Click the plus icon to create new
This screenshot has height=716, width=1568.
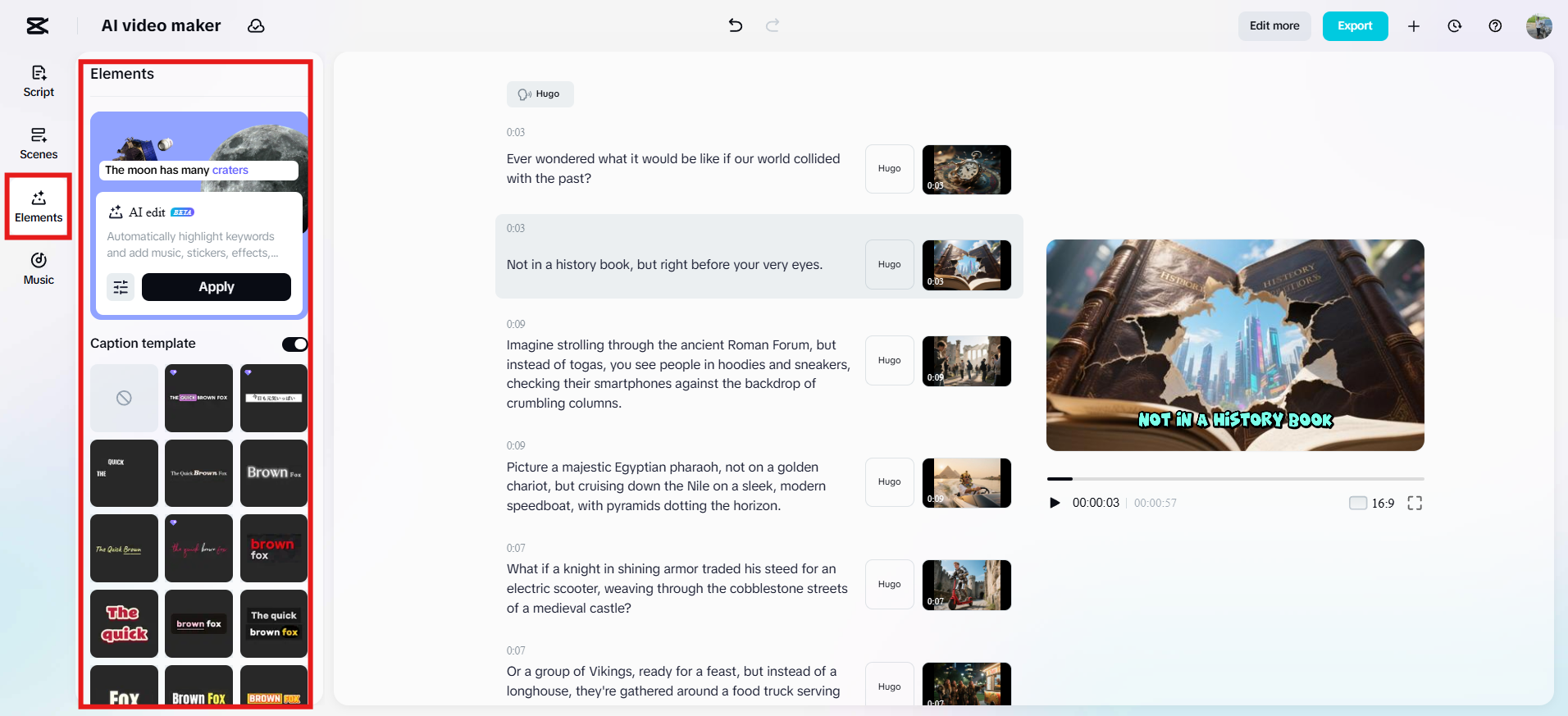[x=1414, y=26]
